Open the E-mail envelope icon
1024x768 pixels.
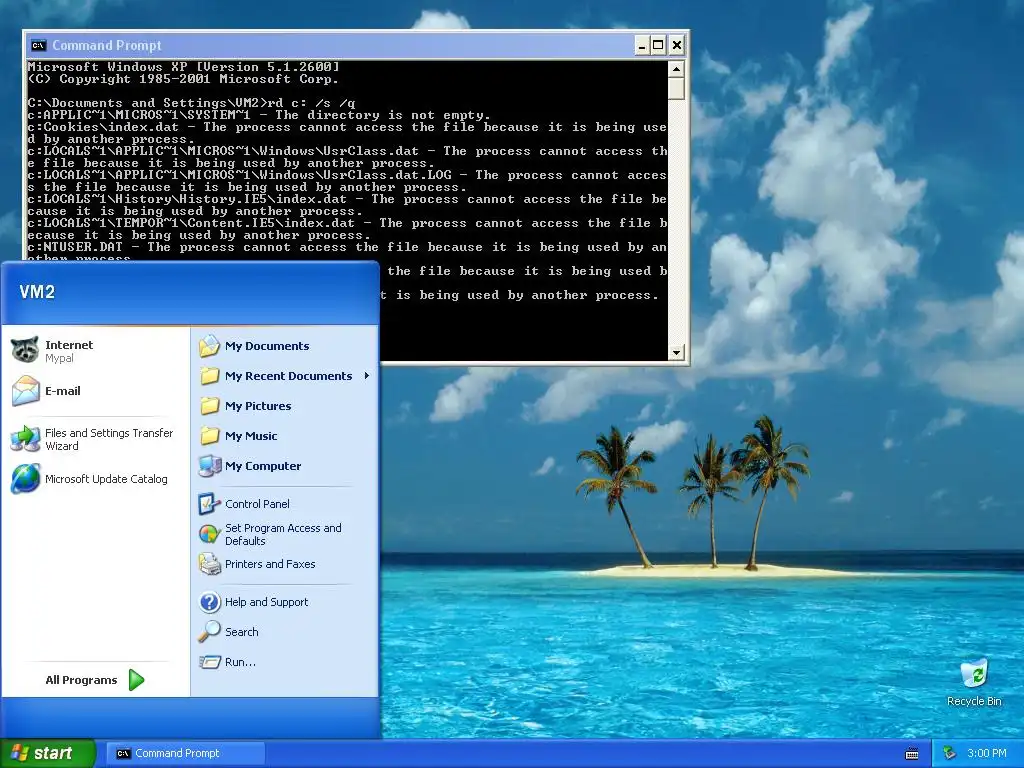[25, 391]
